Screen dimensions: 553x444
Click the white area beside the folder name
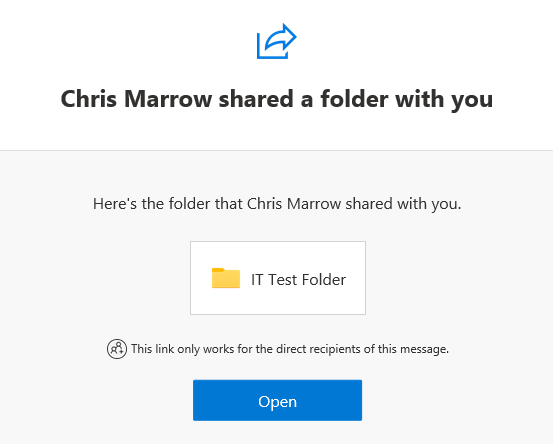[x=356, y=279]
